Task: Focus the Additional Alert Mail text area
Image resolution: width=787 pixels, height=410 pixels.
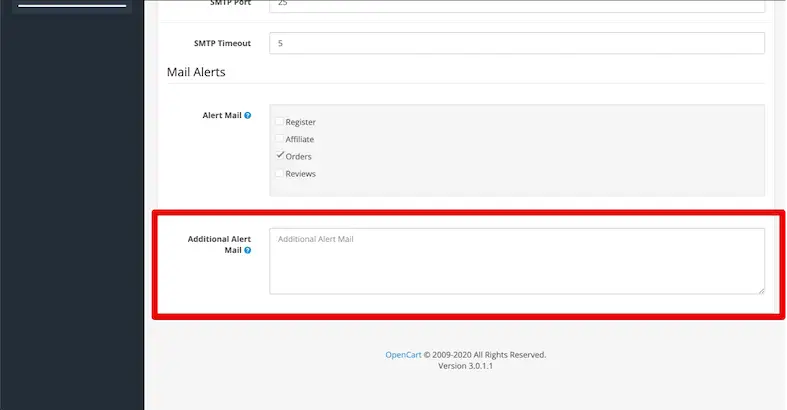Action: click(516, 261)
